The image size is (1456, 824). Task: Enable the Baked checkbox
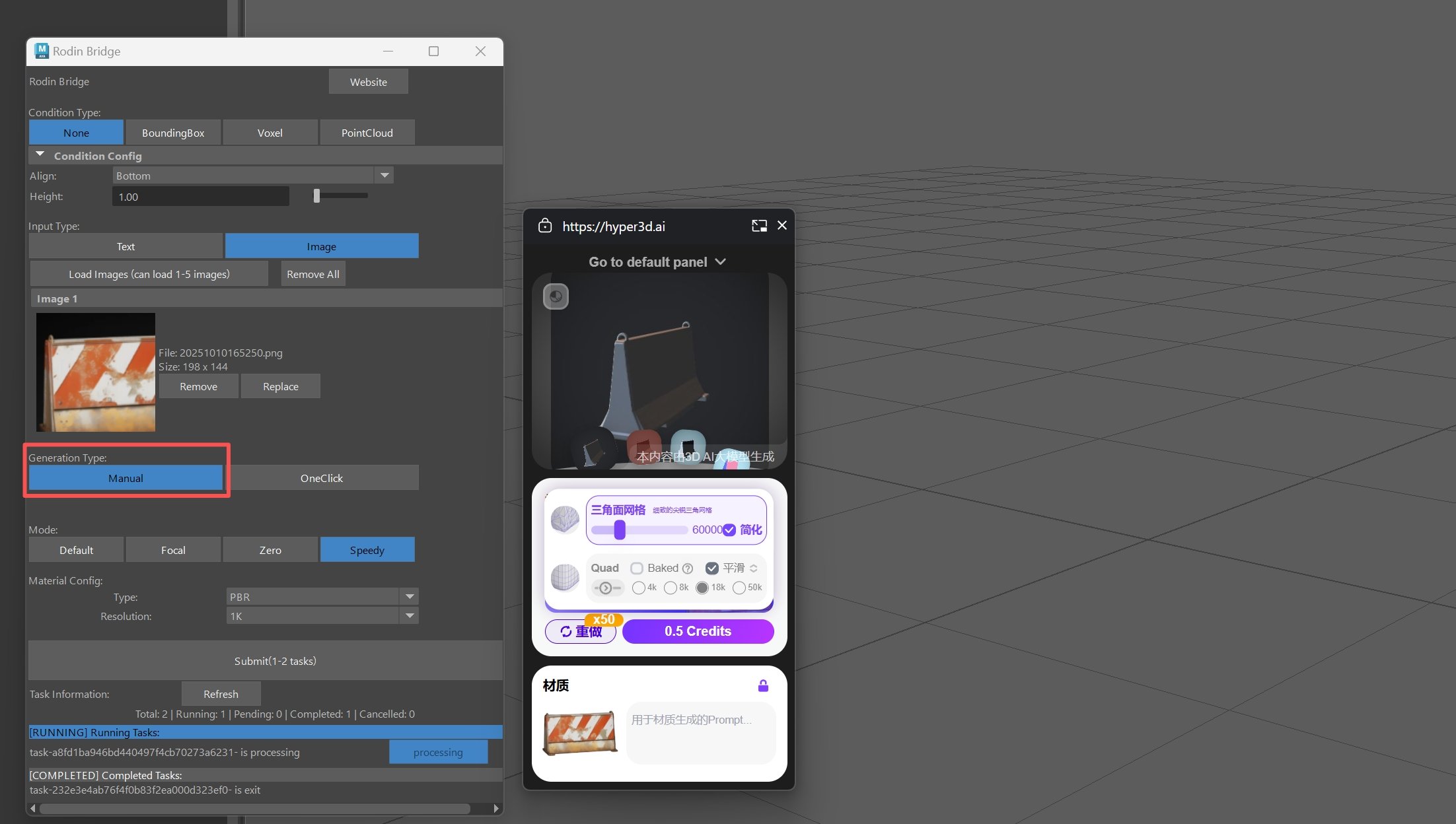click(x=637, y=568)
